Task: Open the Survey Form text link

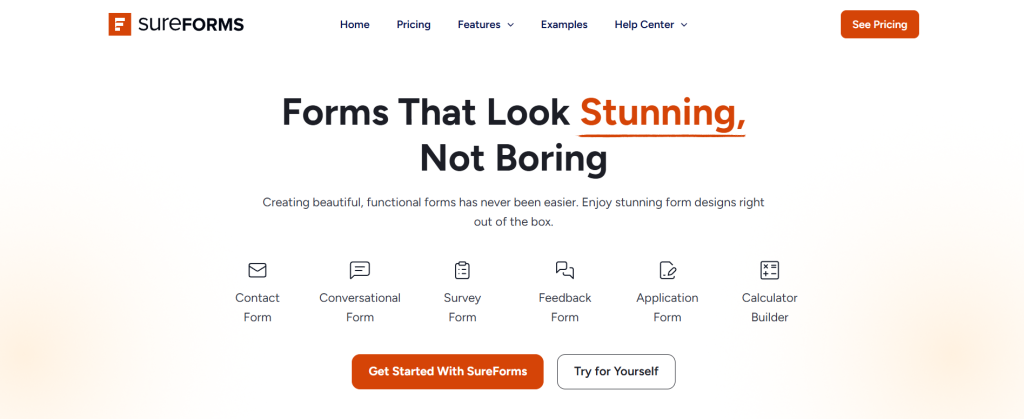Action: click(x=462, y=307)
